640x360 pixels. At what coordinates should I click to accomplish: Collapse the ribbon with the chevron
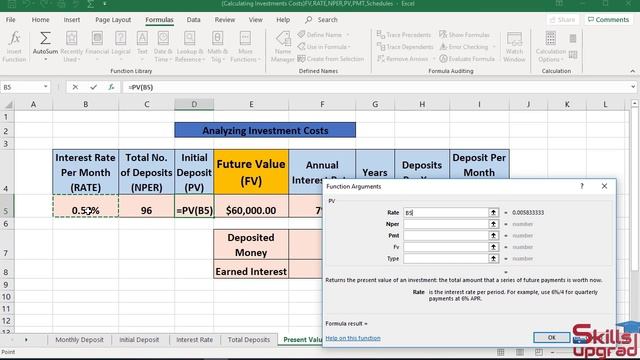632,71
